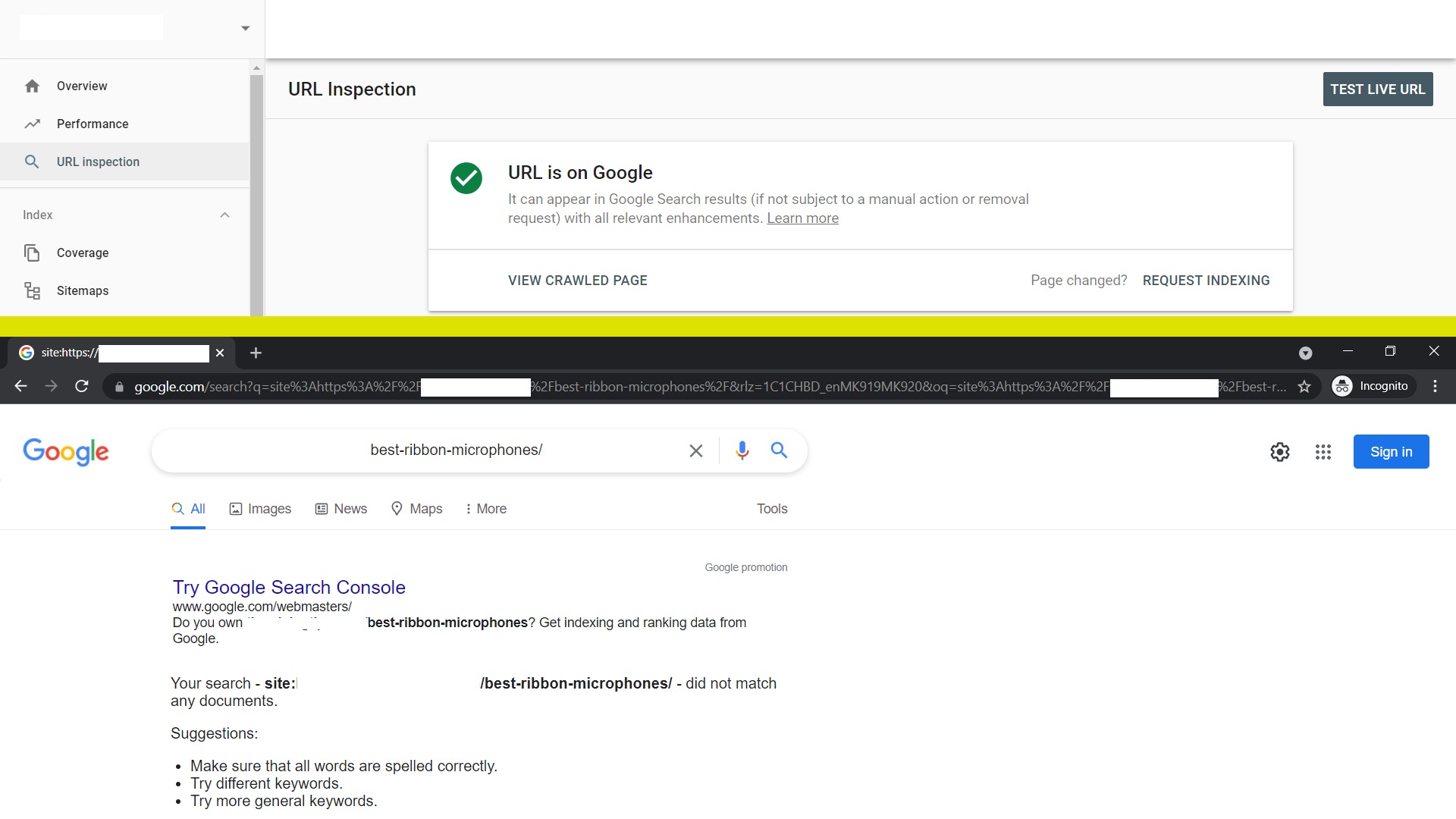This screenshot has width=1456, height=819.
Task: Open Google search settings gear
Action: 1280,452
